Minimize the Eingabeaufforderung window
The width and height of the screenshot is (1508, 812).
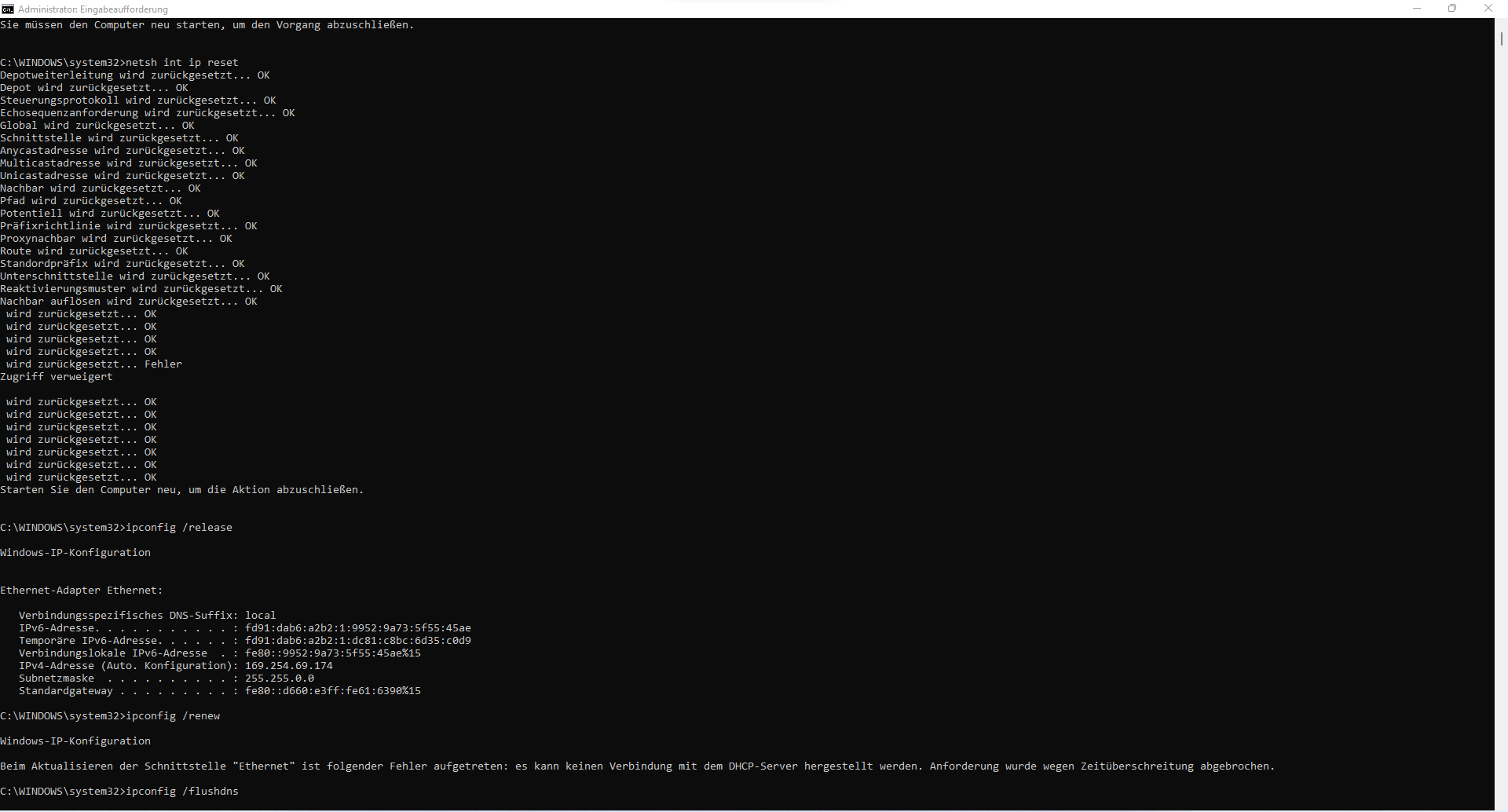(1416, 9)
